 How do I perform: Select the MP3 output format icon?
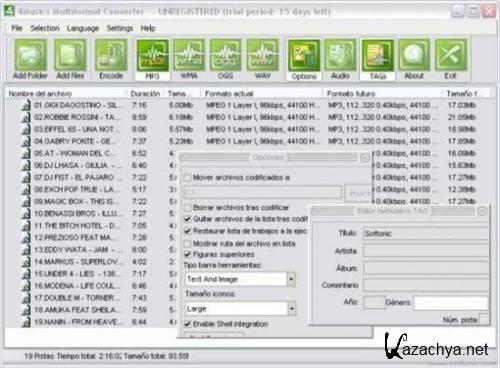point(152,59)
